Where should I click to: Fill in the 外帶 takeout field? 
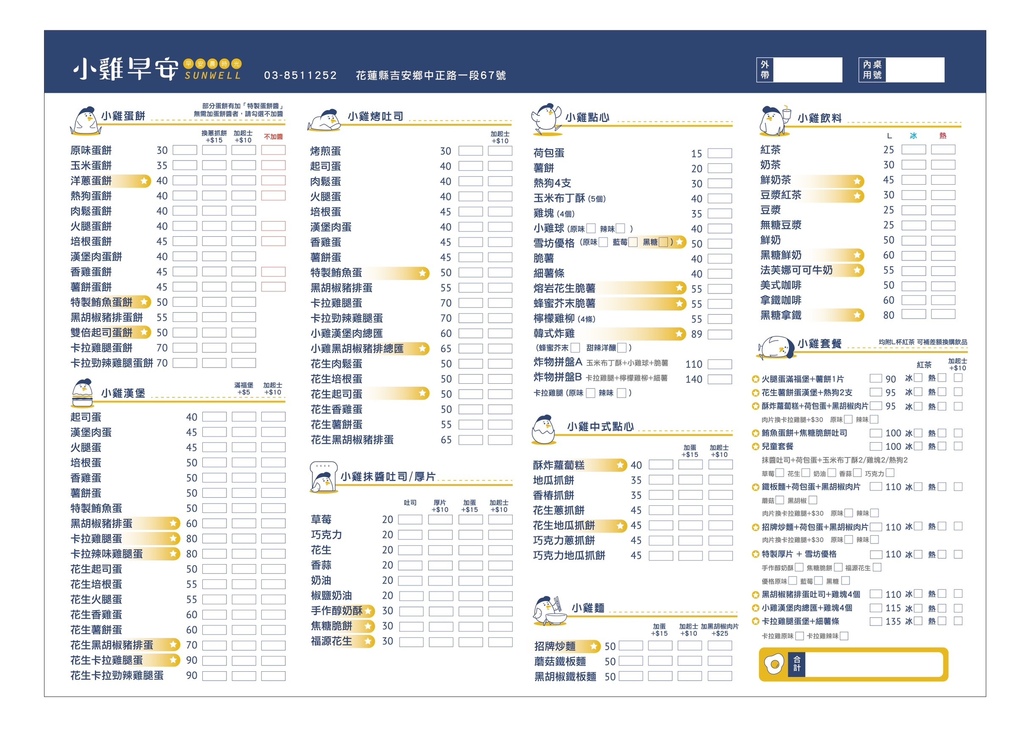point(807,70)
